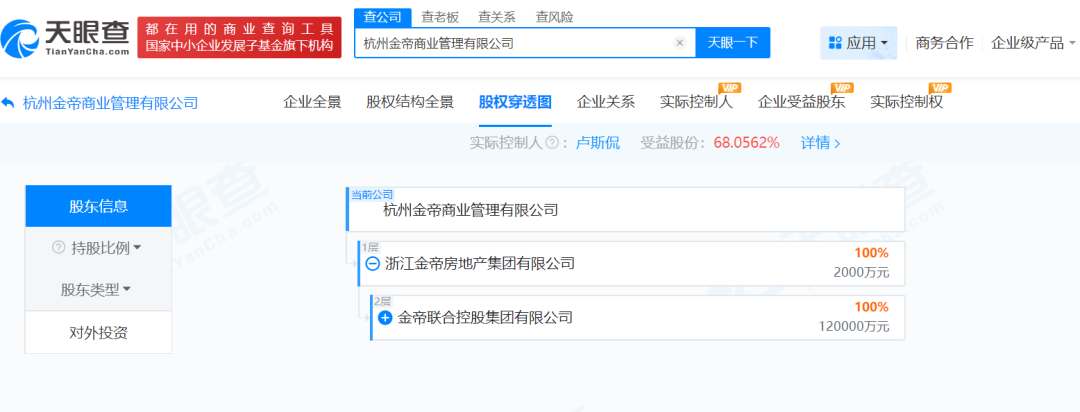Open the 详情 link for actual controller
This screenshot has height=412, width=1080.
820,143
